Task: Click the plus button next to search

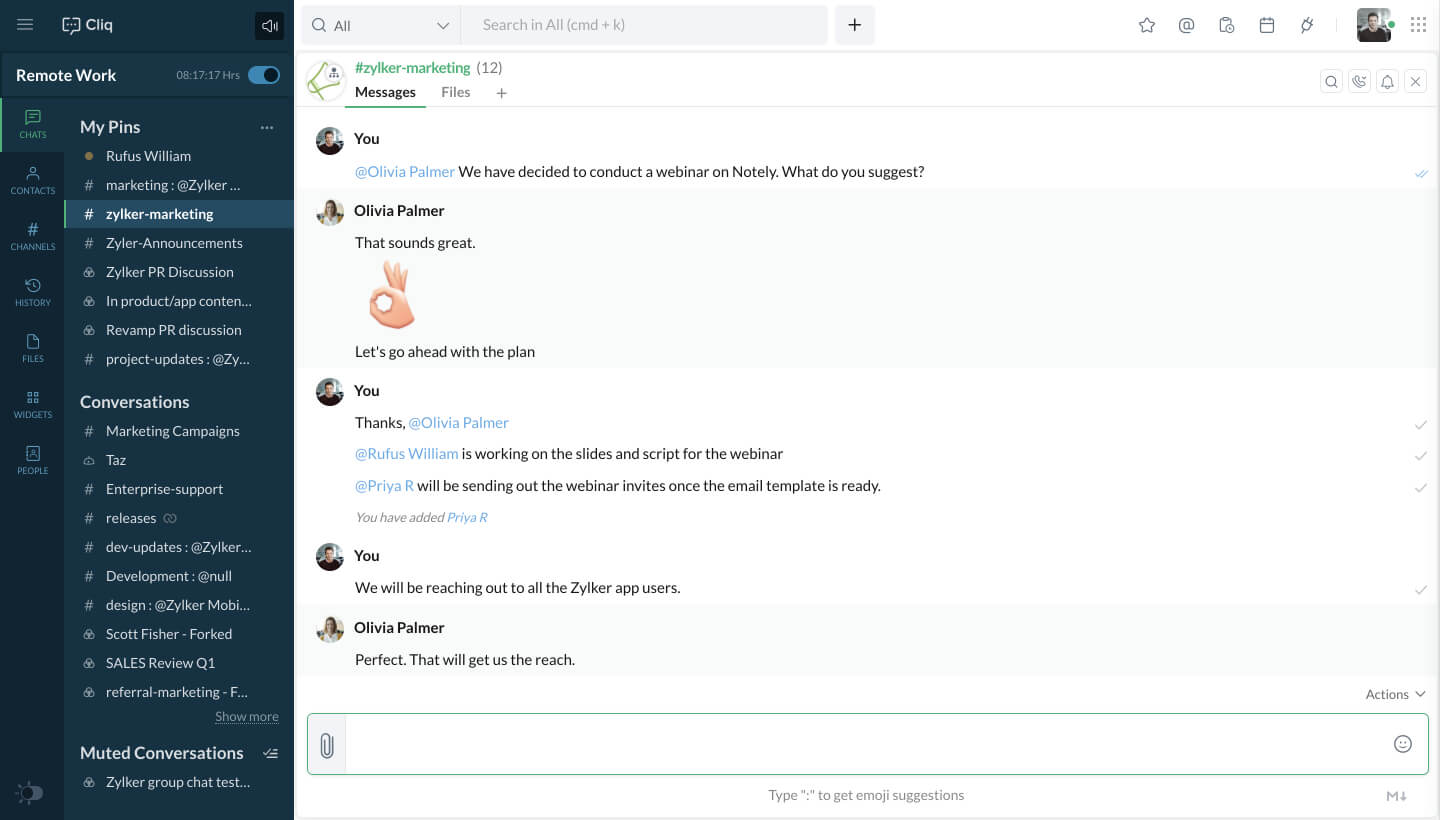Action: tap(855, 26)
